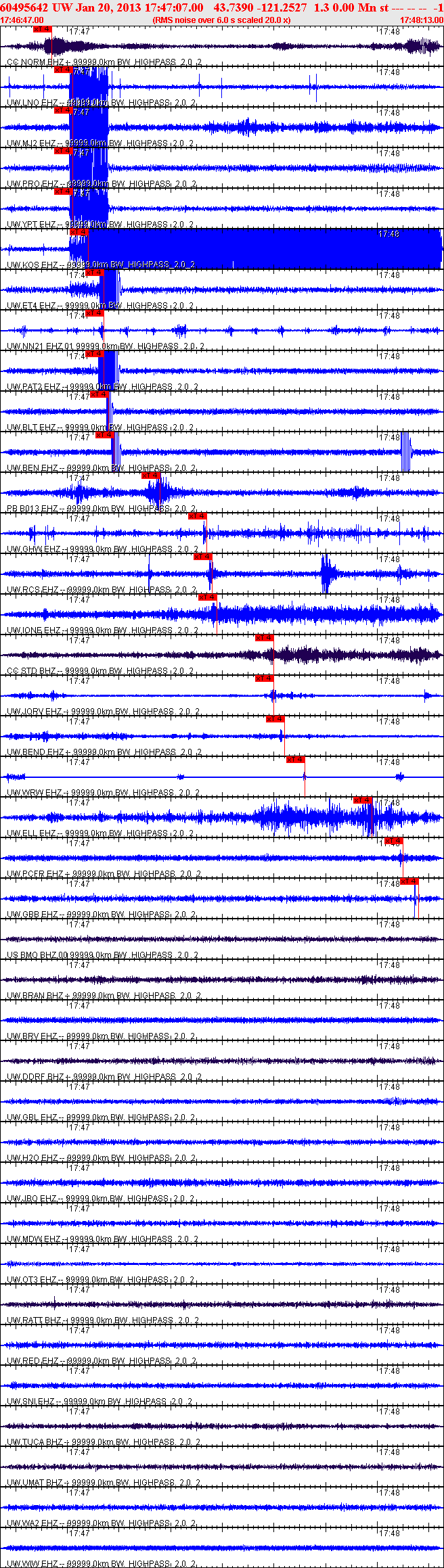This screenshot has width=444, height=1568.
Task: Select the red pick flag on CC STD trace
Action: tap(264, 638)
